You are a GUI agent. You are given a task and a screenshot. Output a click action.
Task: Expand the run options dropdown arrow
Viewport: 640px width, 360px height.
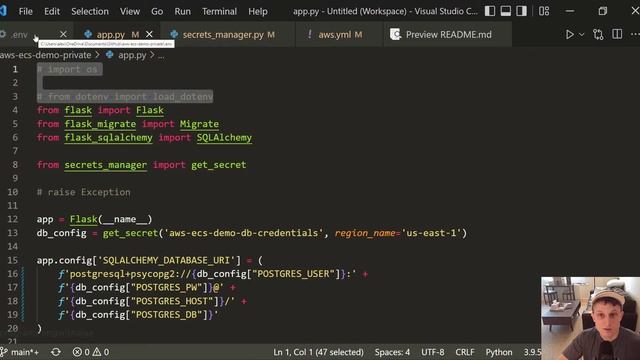pyautogui.click(x=582, y=35)
